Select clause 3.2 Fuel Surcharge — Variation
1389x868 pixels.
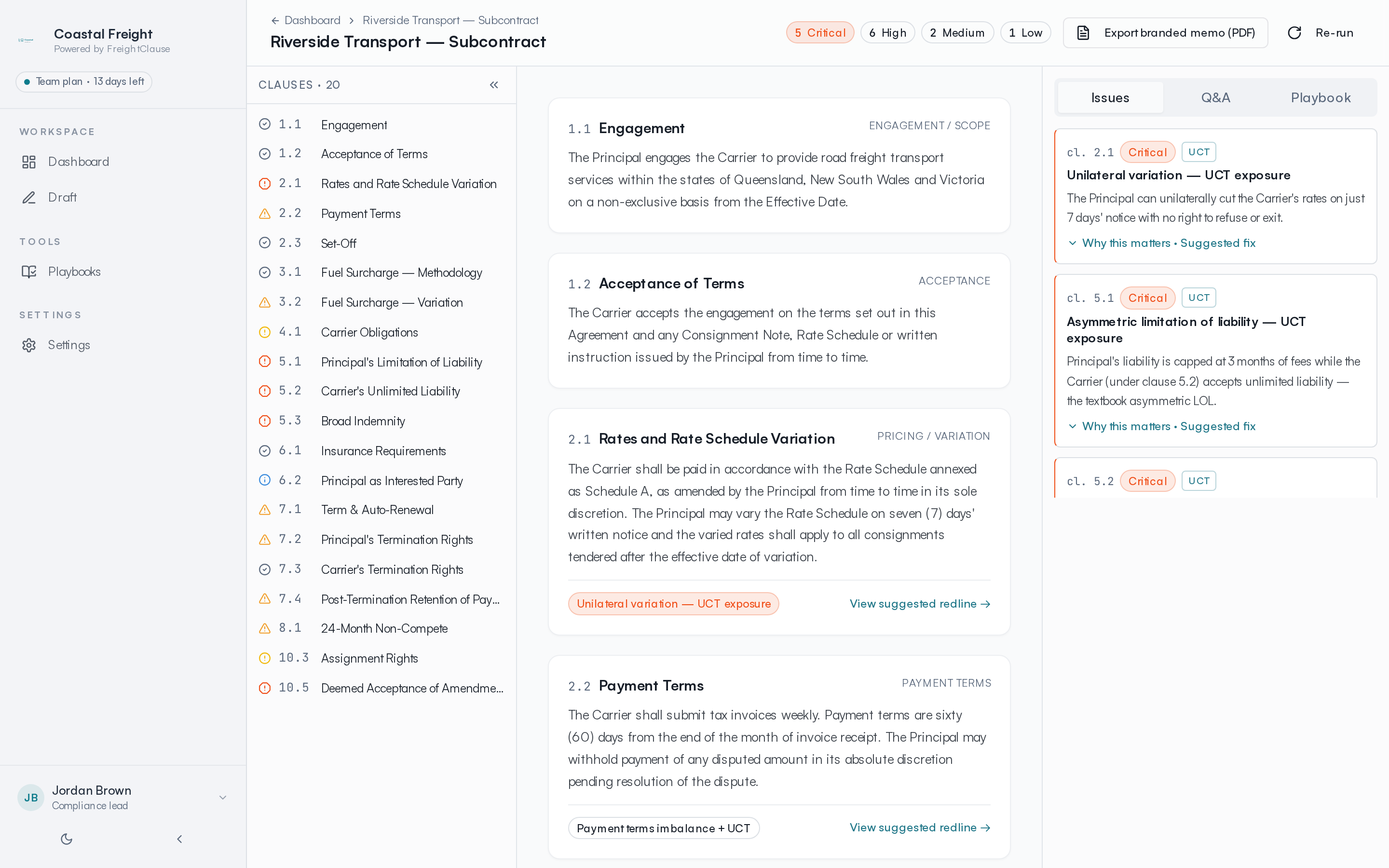[x=381, y=302]
